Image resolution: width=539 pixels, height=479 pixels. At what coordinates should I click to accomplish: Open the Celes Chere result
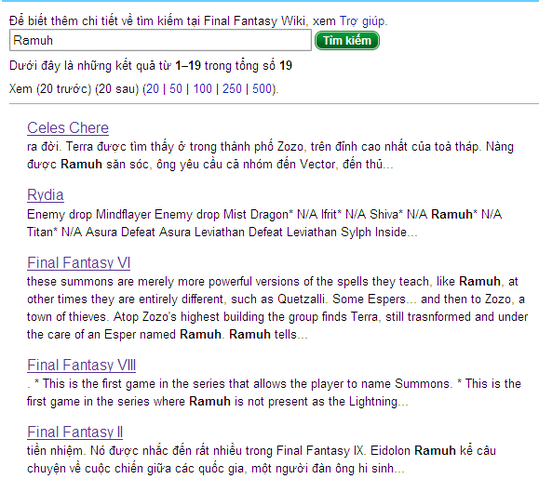coord(68,128)
